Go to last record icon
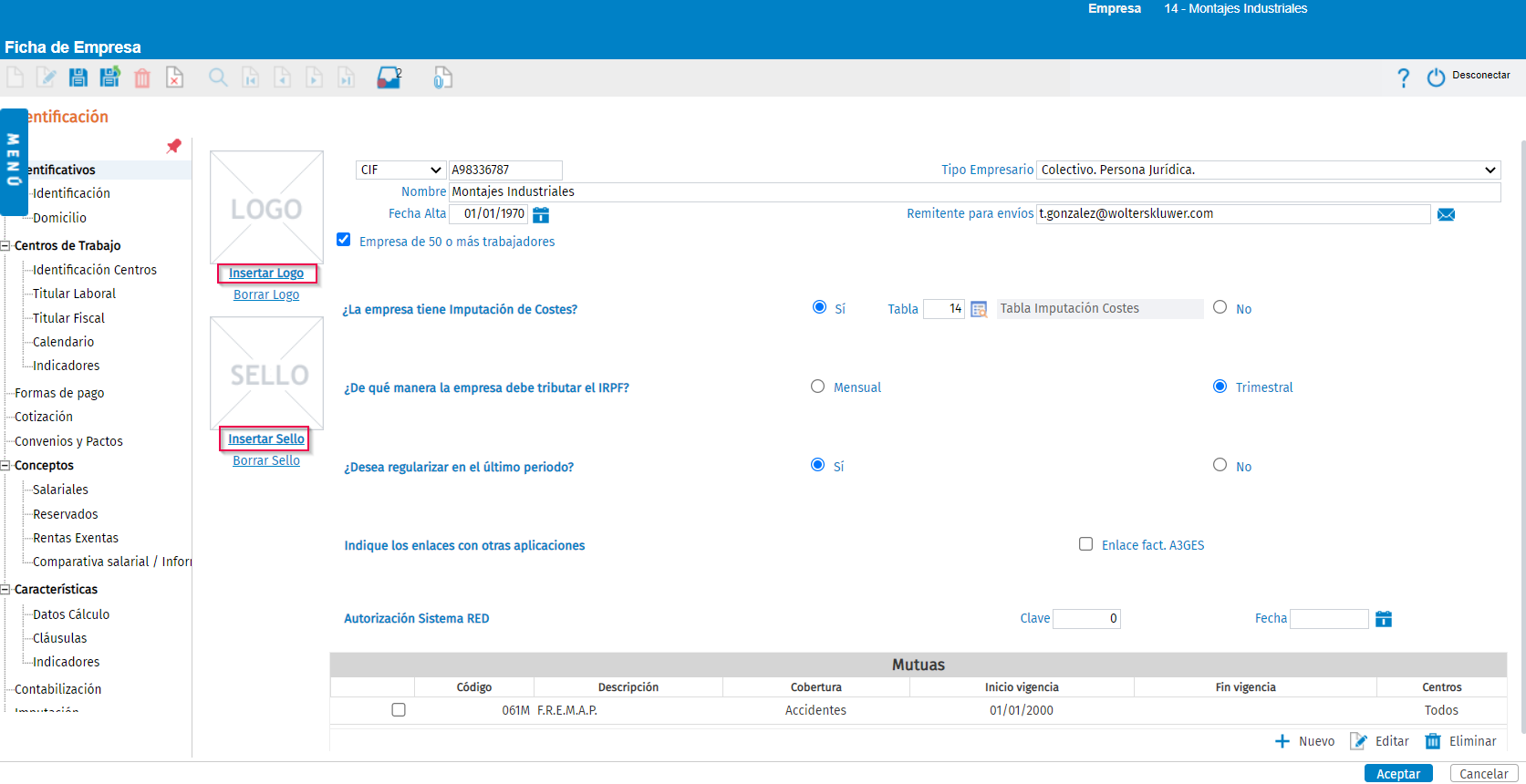Screen dimensions: 1526x784 [346, 77]
